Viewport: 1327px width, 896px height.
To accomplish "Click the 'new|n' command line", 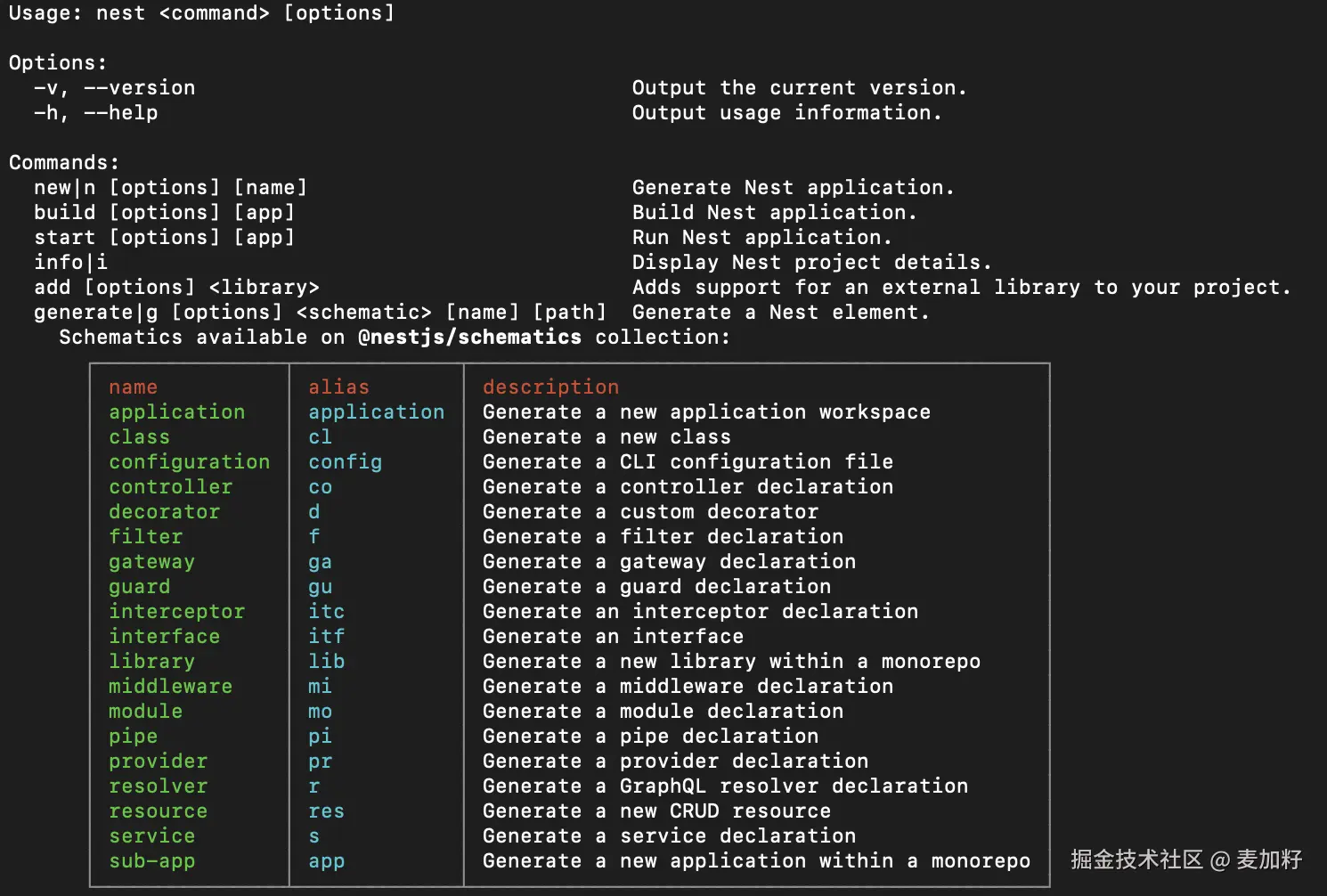I will [64, 188].
